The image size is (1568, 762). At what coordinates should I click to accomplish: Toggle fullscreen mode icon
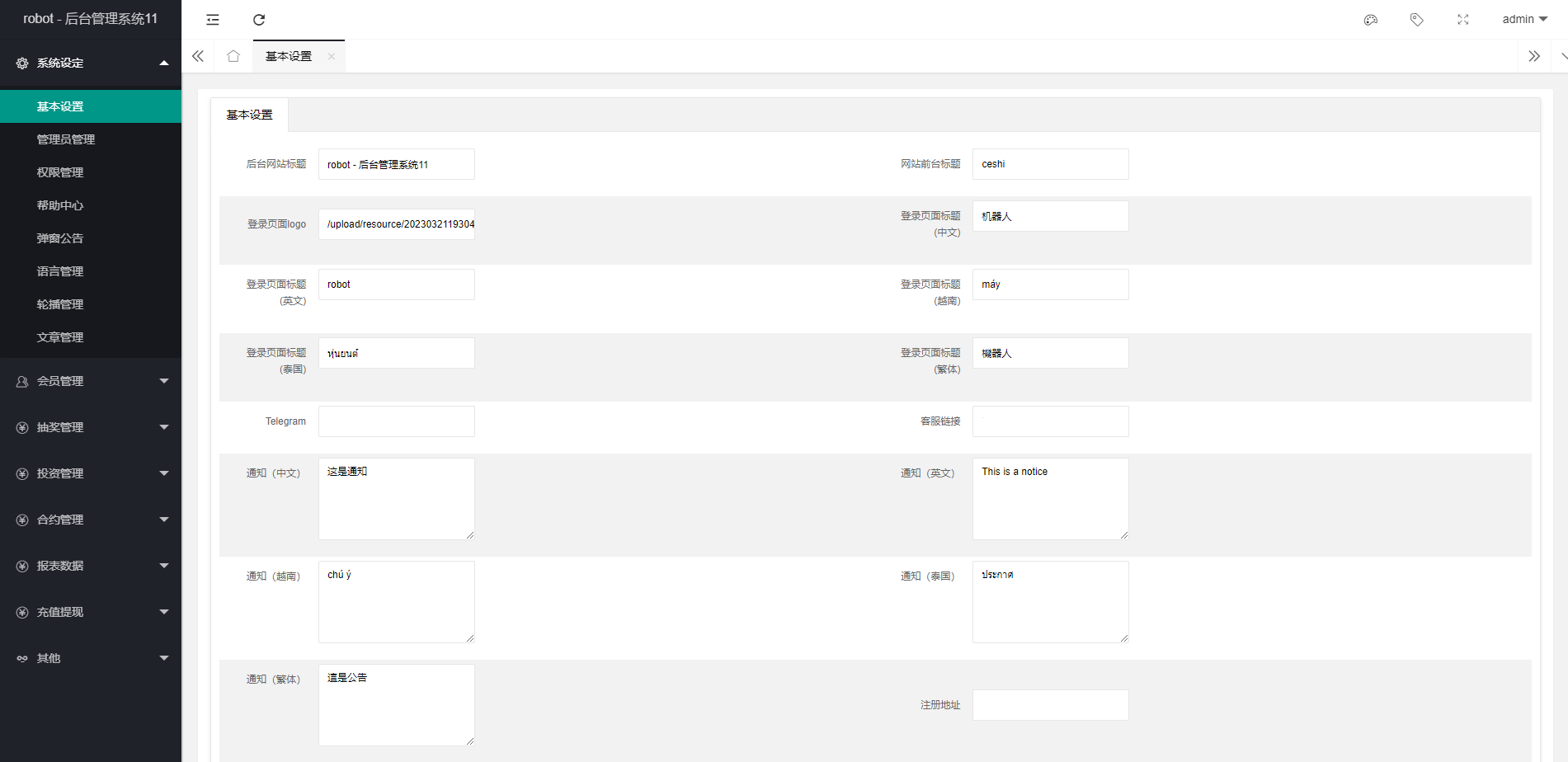[1463, 20]
